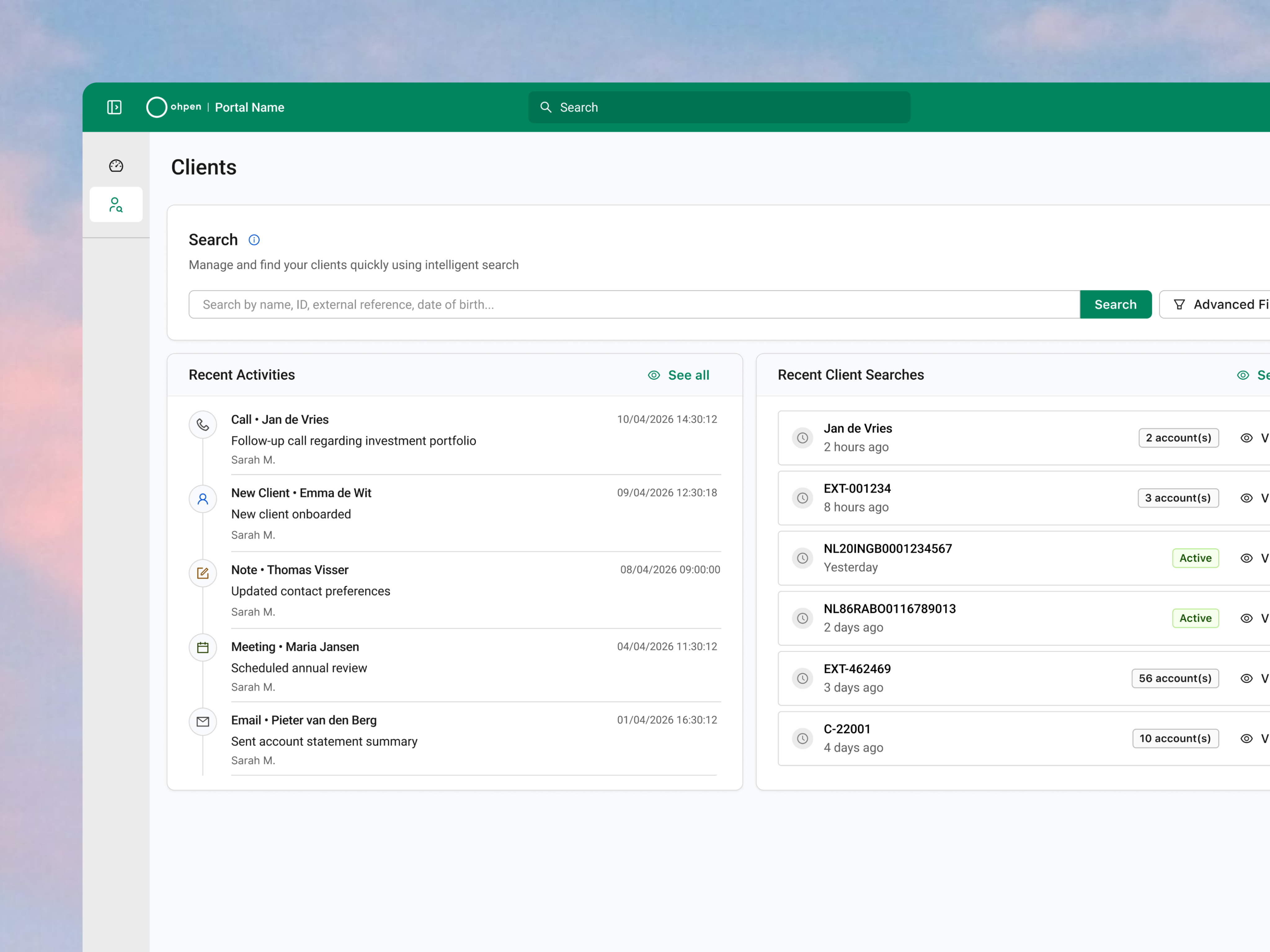Viewport: 1270px width, 952px height.
Task: Click 'New client onboarded' description
Action: 291,514
